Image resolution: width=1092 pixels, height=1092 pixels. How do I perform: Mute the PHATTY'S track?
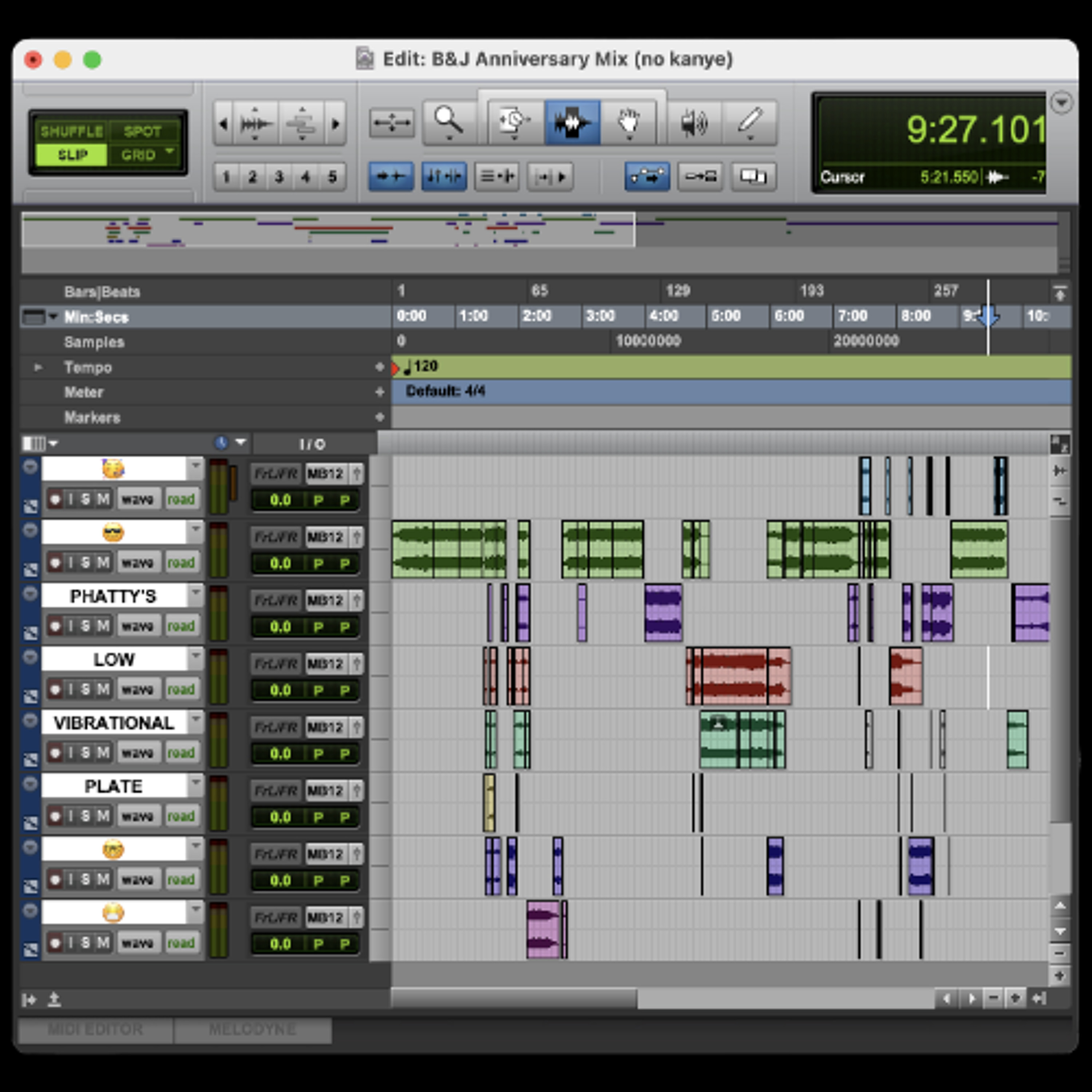click(x=103, y=626)
